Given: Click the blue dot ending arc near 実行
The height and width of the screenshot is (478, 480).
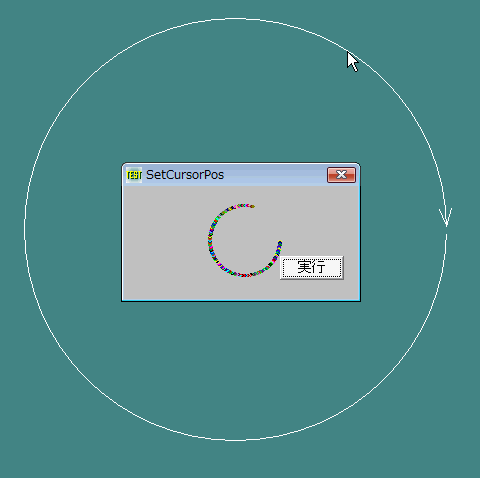Looking at the screenshot, I should tap(280, 243).
